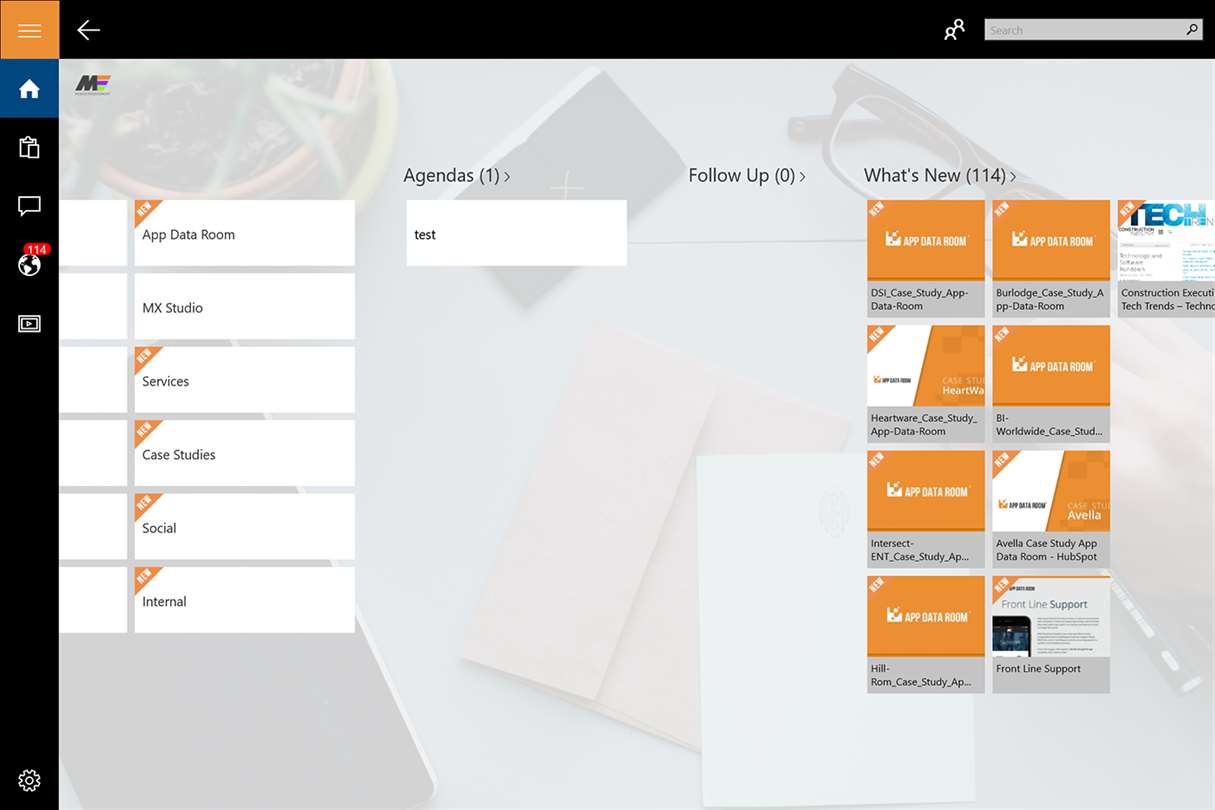1215x810 pixels.
Task: Go back with the arrow button
Action: pos(89,30)
